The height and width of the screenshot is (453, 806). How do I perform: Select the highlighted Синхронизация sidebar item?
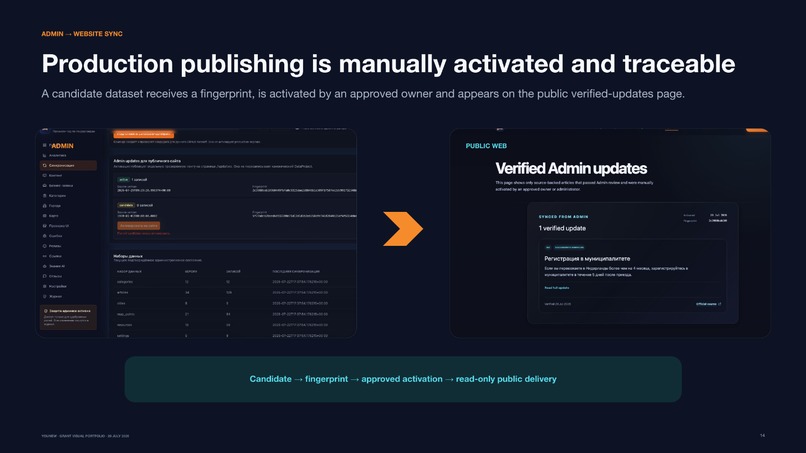point(68,166)
